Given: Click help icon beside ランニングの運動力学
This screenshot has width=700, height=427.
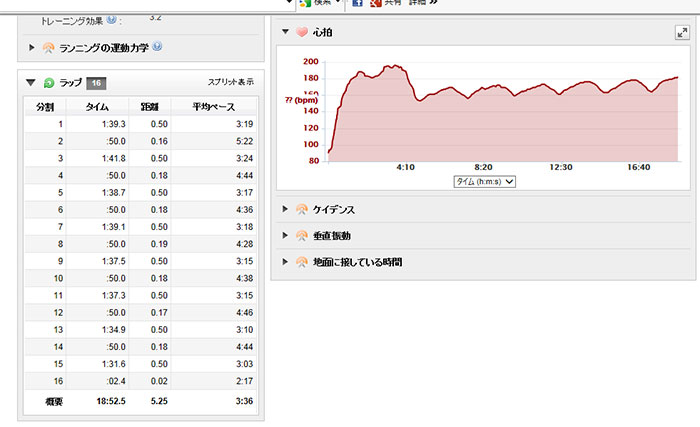Looking at the screenshot, I should [157, 47].
